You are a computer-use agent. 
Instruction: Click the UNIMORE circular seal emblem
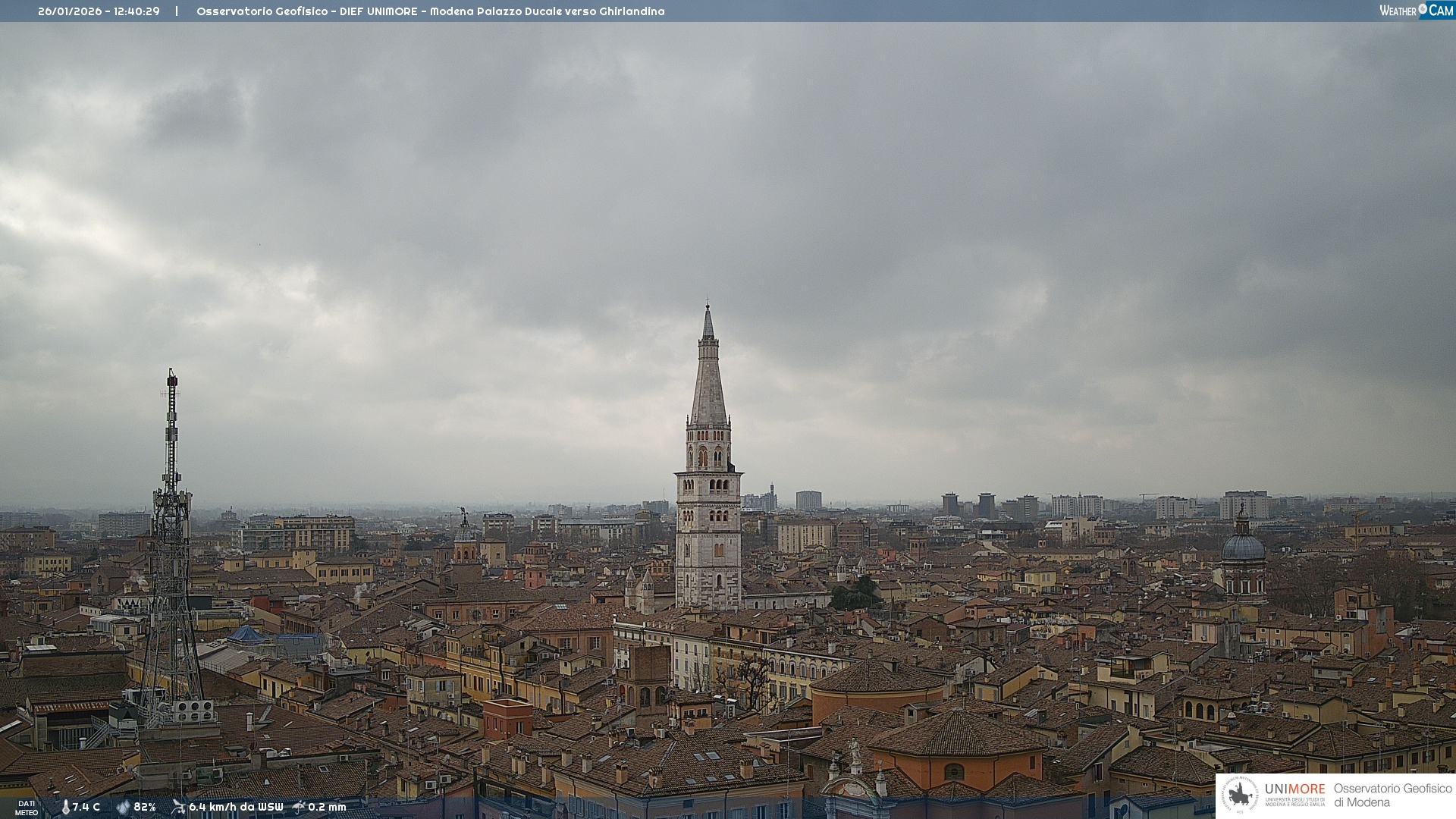tap(1240, 795)
